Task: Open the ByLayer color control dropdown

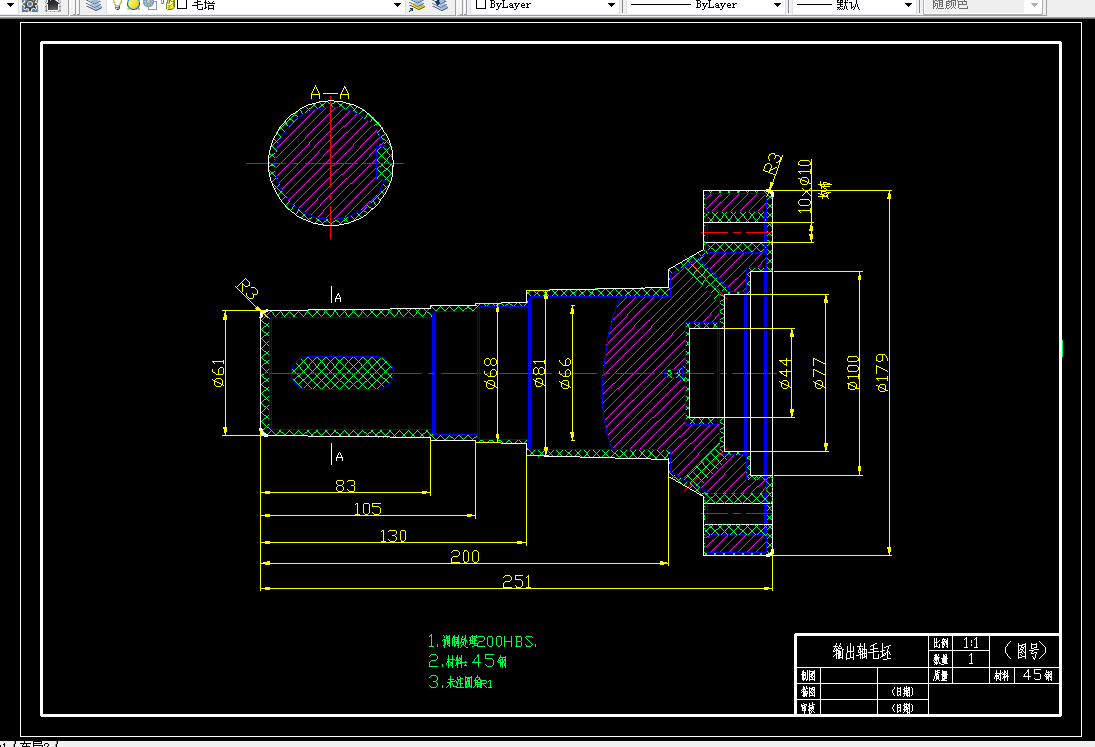Action: pos(611,5)
